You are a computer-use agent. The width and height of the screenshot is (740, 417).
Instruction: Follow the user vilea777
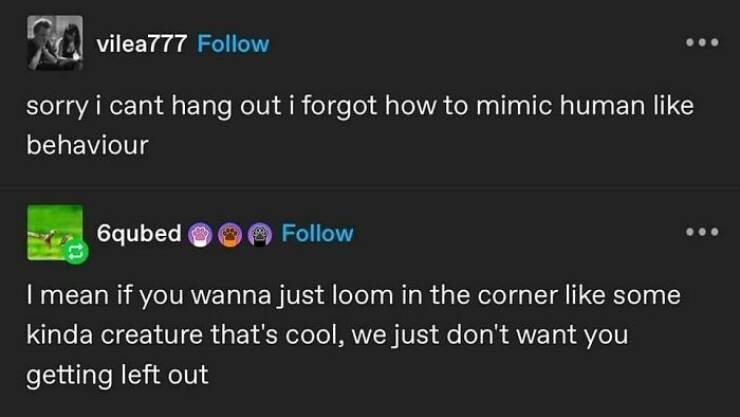[233, 45]
